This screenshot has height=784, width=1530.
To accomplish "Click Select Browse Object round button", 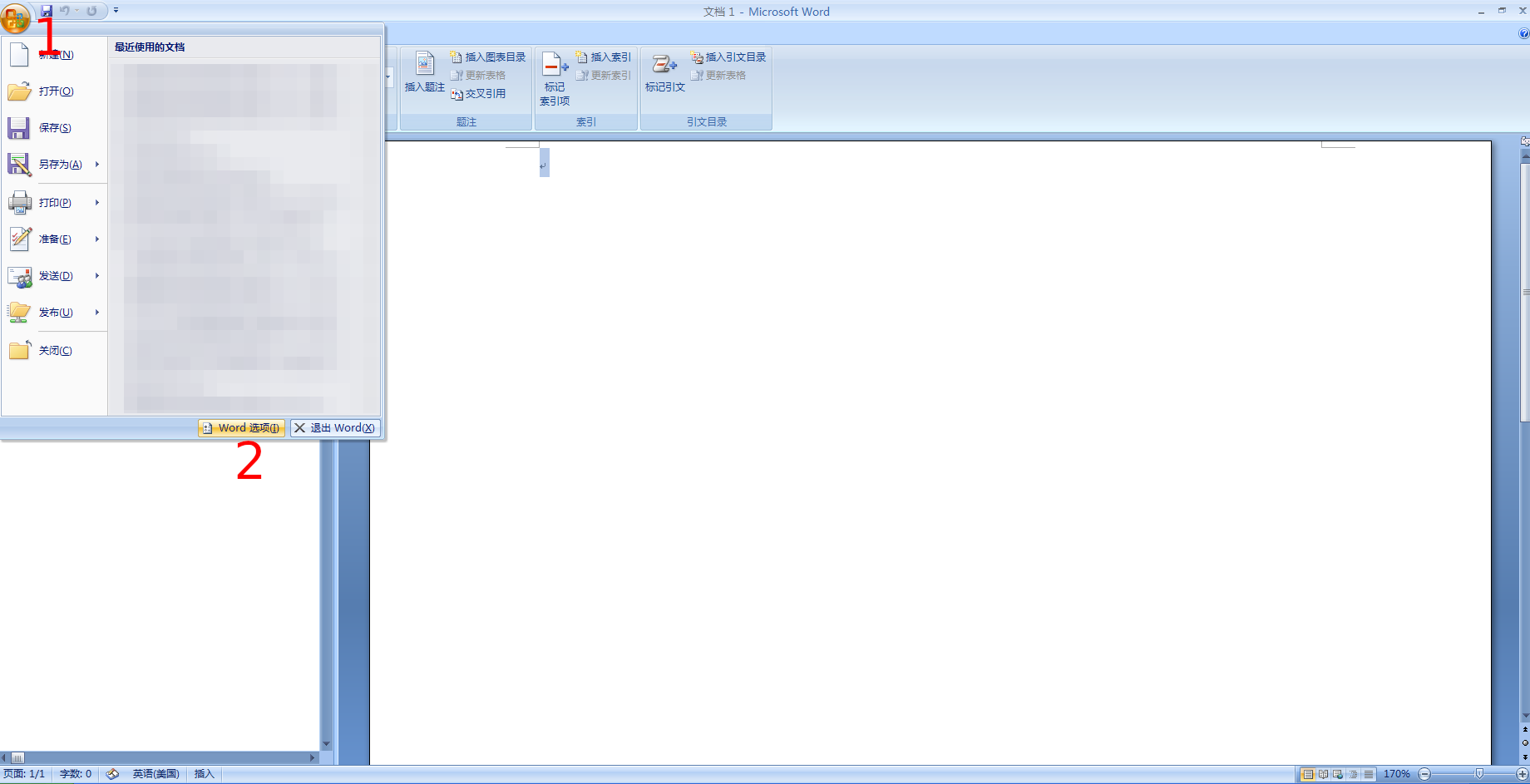I will pyautogui.click(x=1525, y=742).
